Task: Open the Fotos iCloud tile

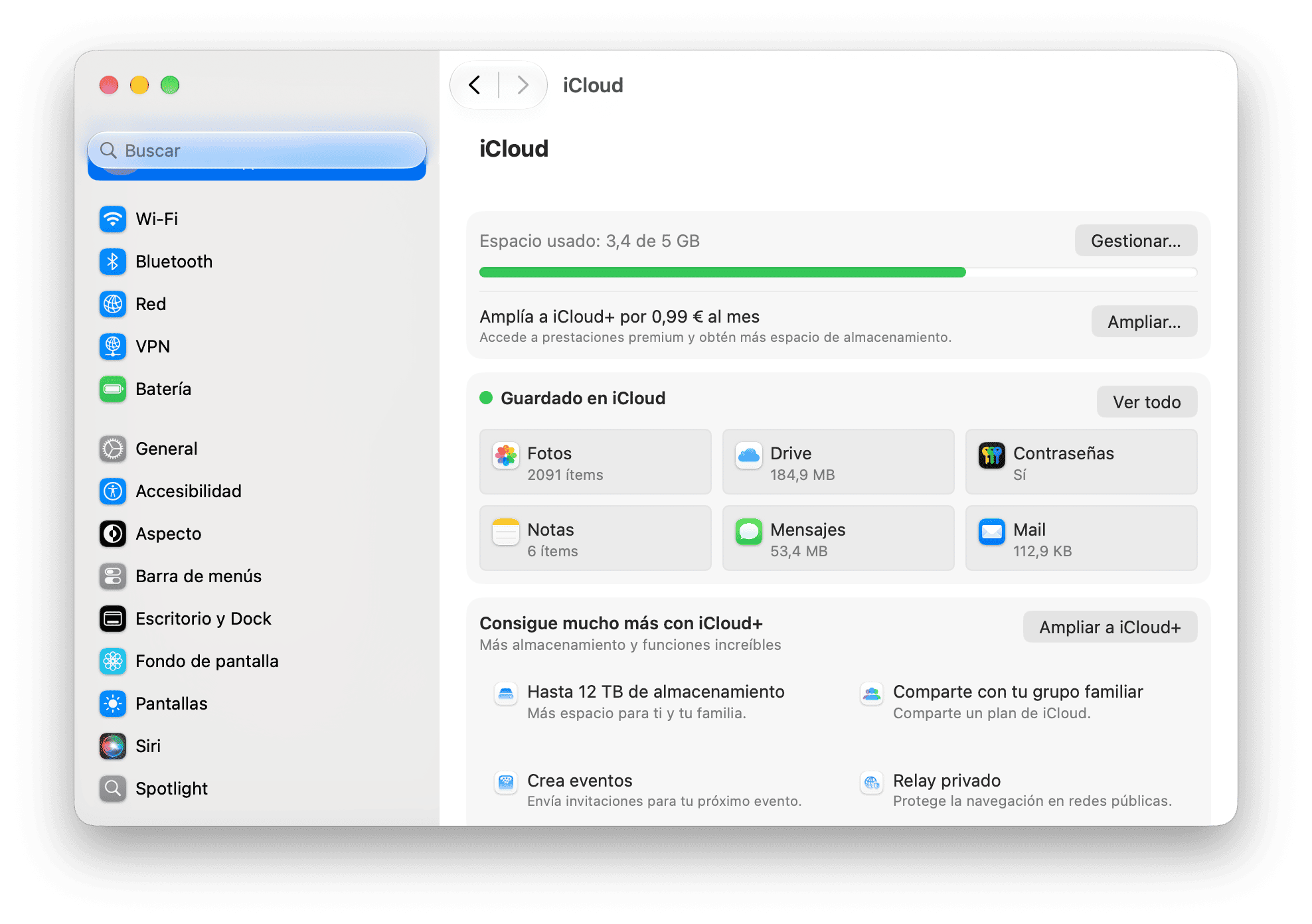Action: click(x=596, y=462)
